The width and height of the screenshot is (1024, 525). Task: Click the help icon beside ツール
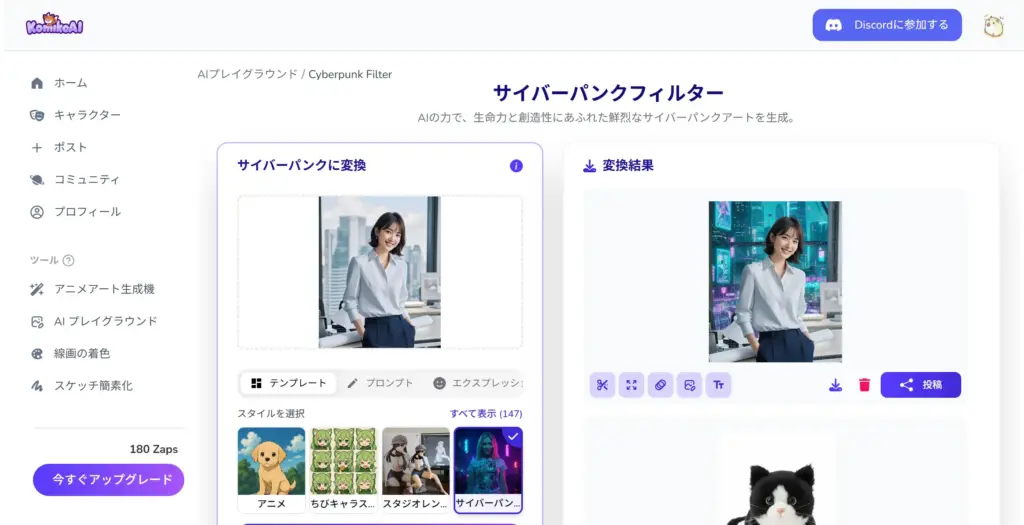69,261
